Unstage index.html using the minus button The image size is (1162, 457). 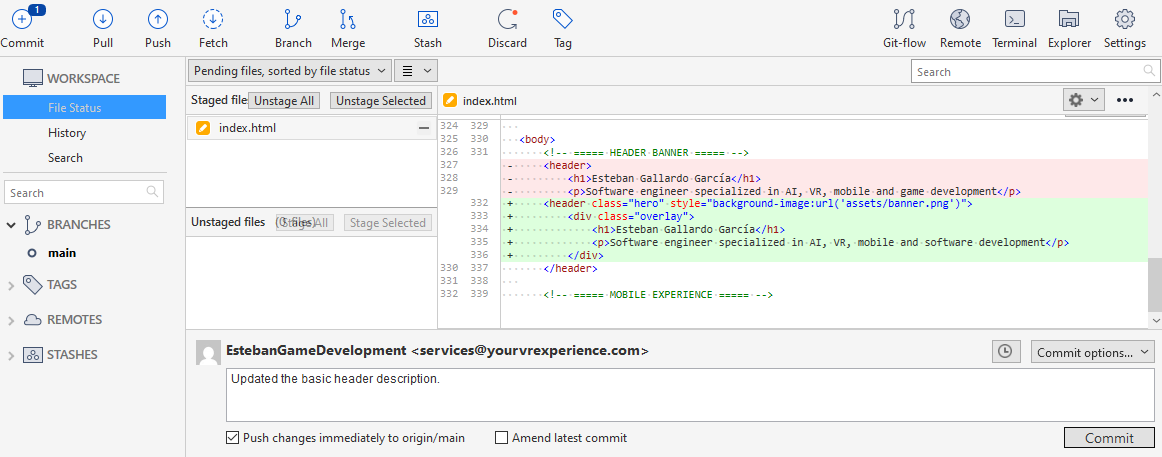coord(424,128)
